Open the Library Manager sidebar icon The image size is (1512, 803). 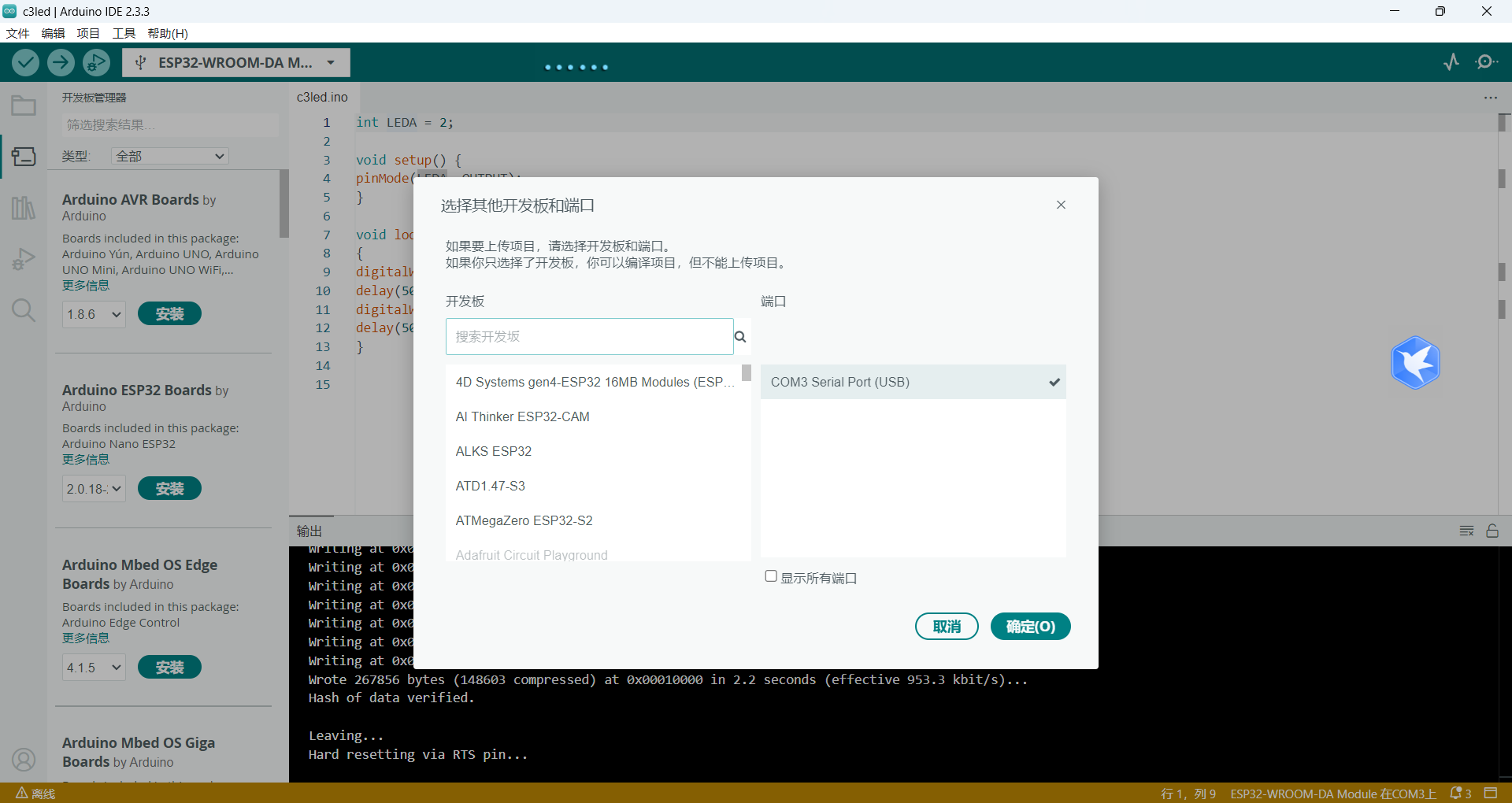click(24, 208)
